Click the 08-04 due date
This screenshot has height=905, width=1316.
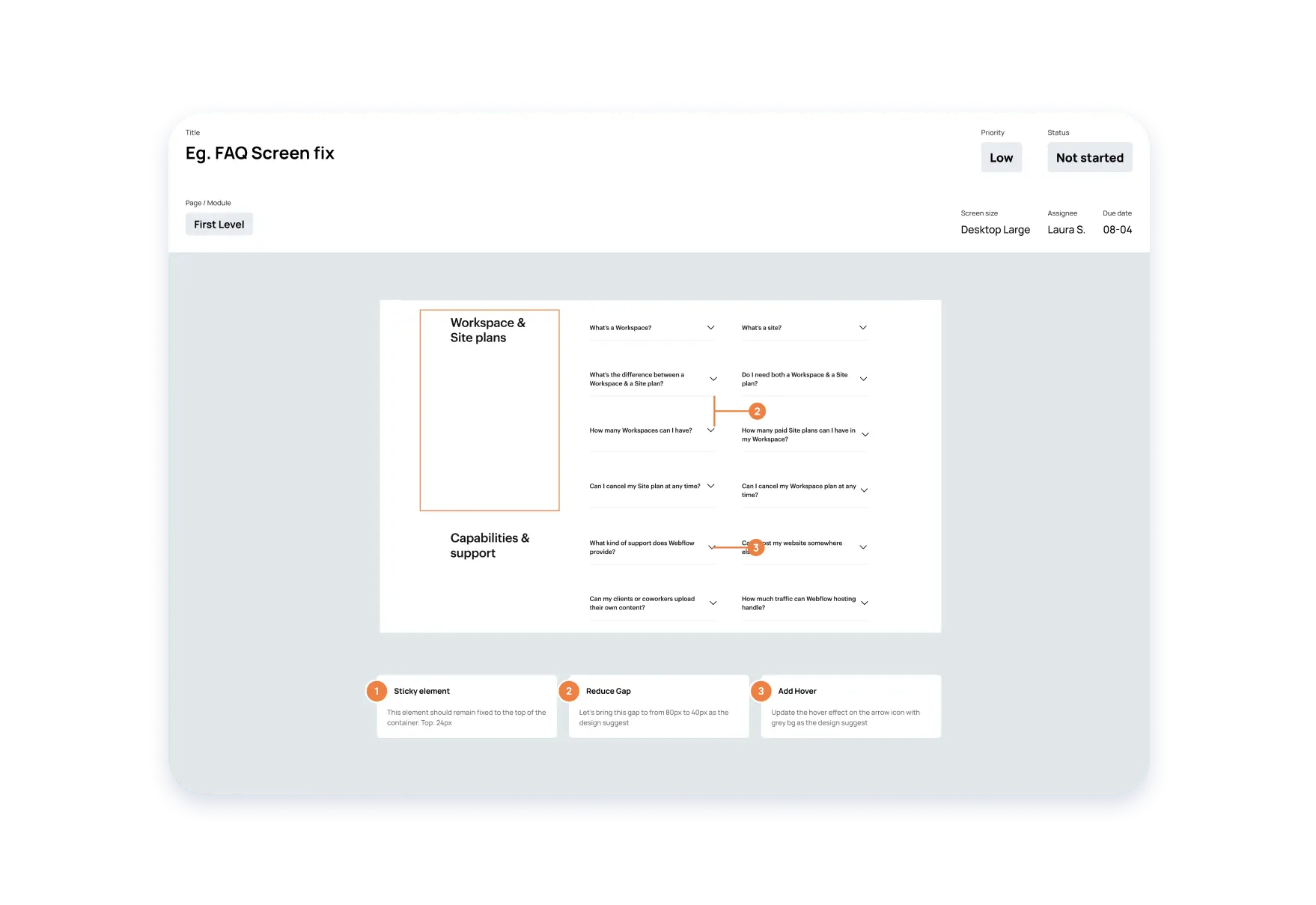tap(1117, 230)
